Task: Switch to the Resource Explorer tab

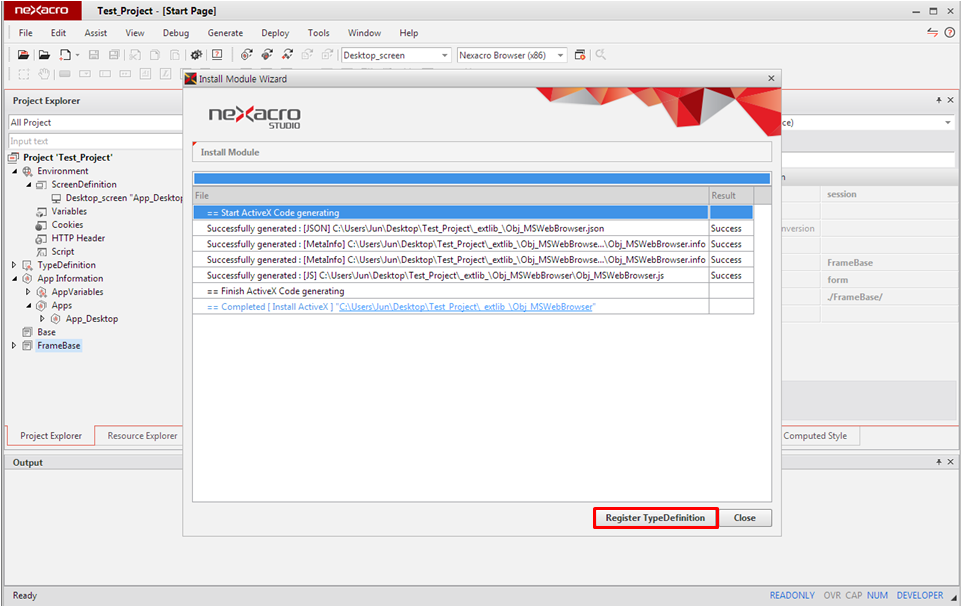Action: (x=142, y=436)
